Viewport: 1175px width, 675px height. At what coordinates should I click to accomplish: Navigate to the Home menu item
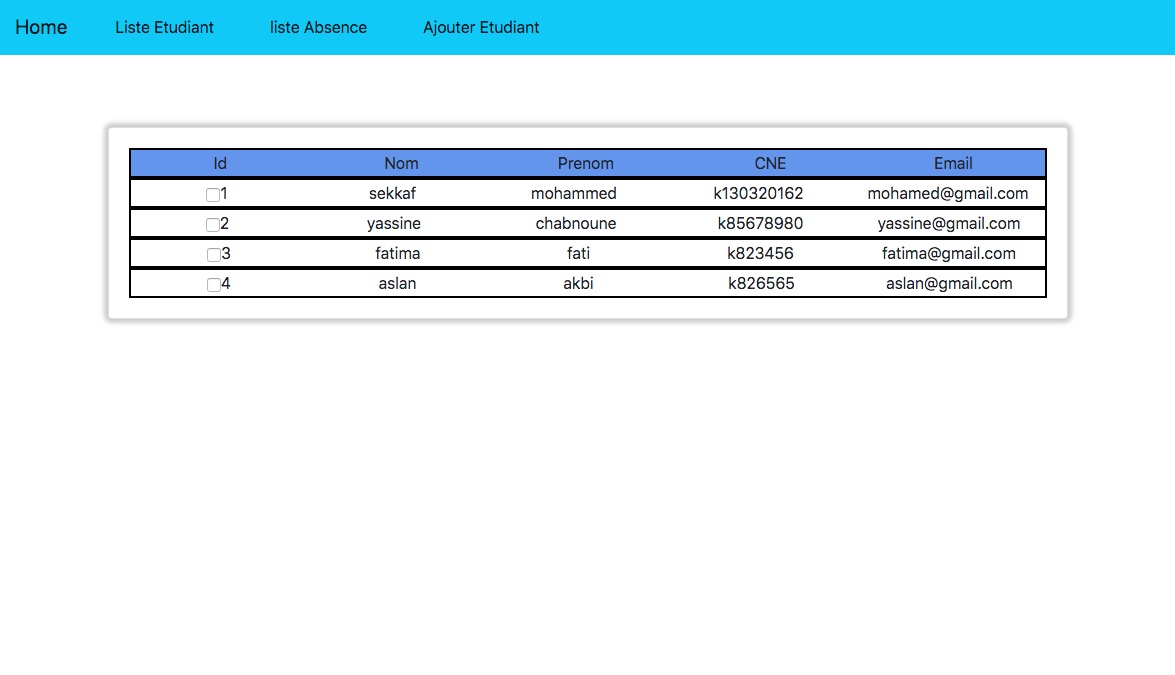(41, 27)
